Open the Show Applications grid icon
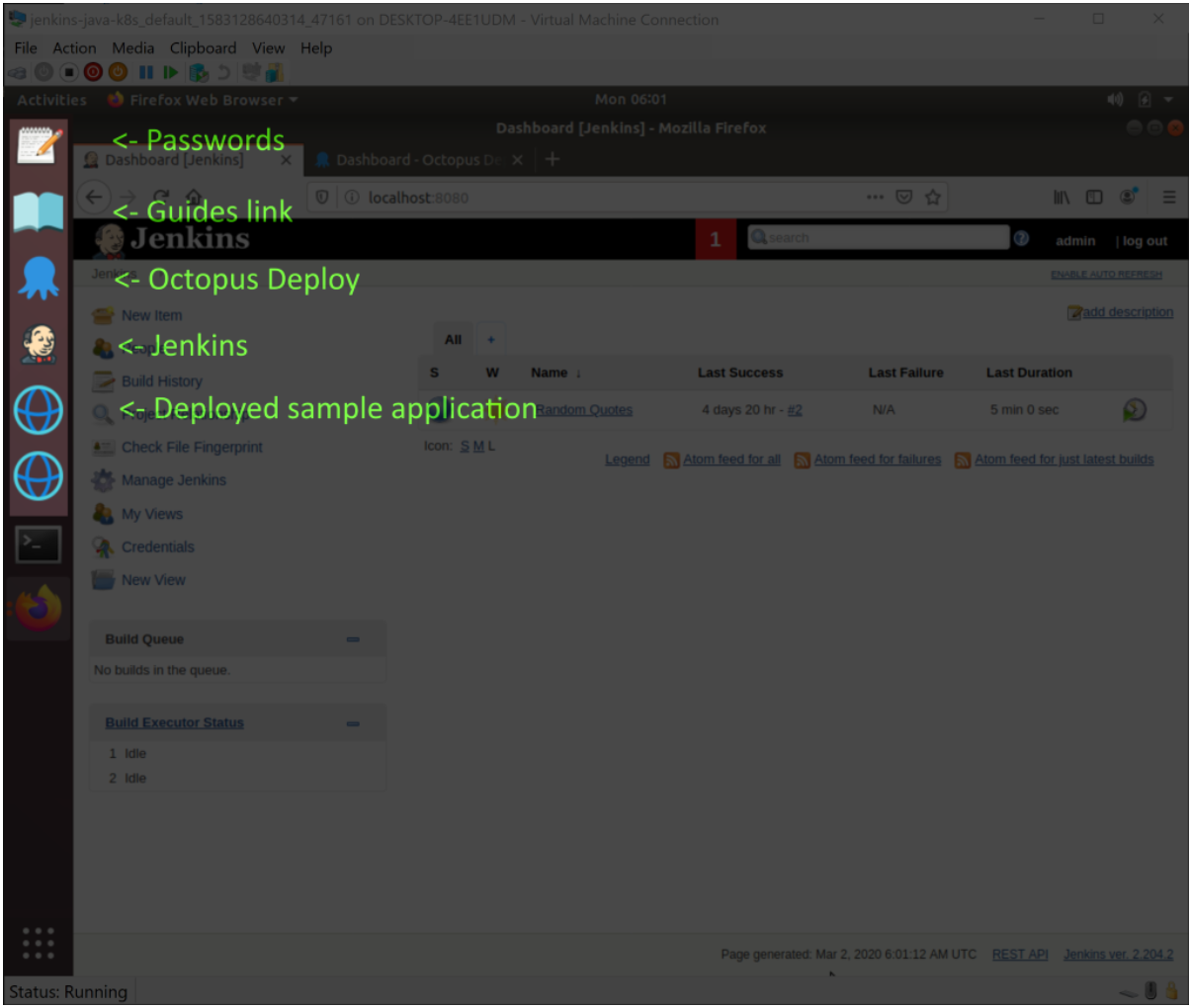1191x1008 pixels. pos(38,943)
